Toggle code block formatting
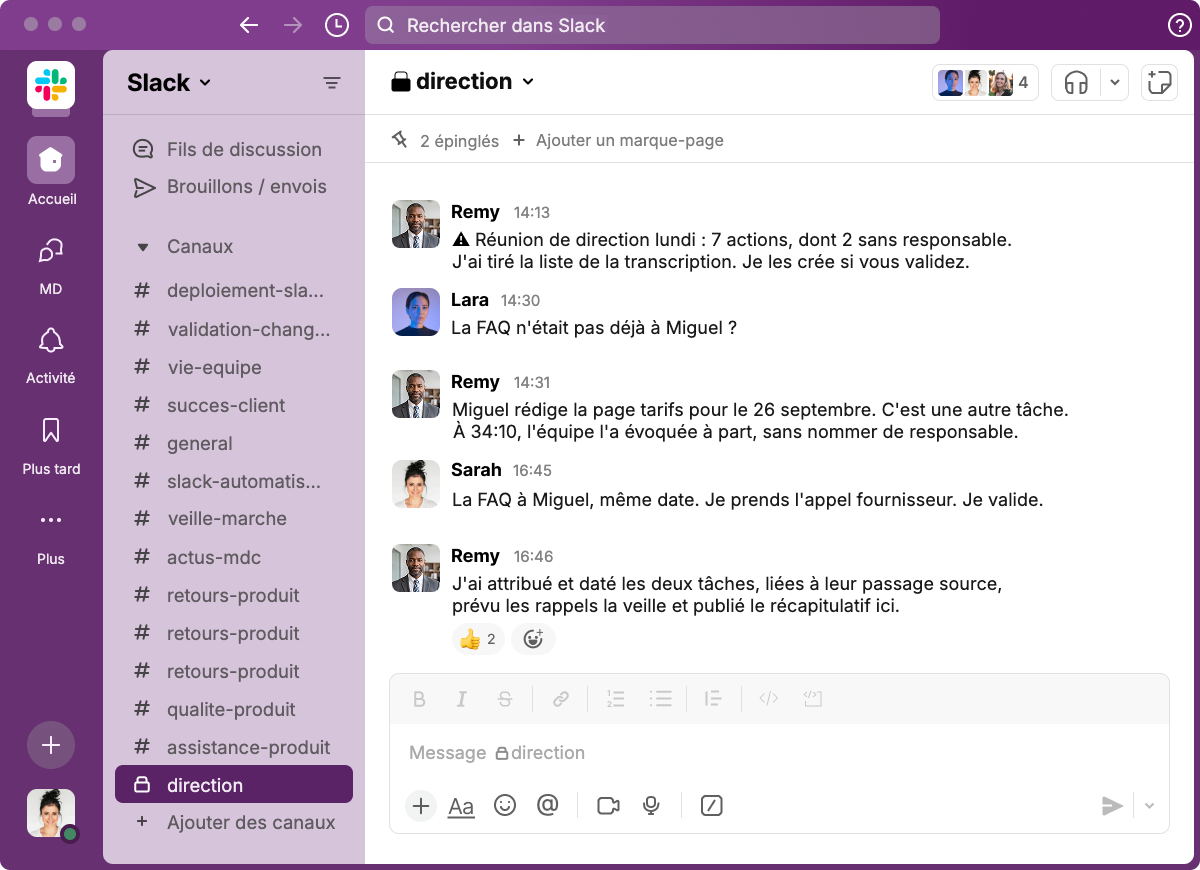Viewport: 1200px width, 870px height. pos(812,699)
